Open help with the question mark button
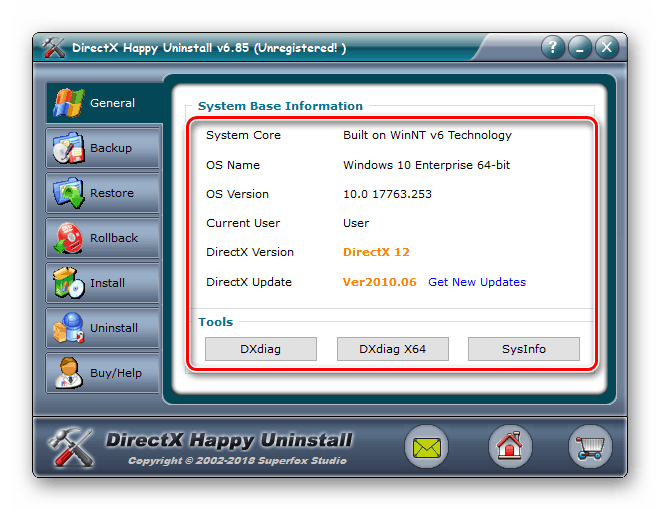Screen dimensions: 660x510 [553, 47]
